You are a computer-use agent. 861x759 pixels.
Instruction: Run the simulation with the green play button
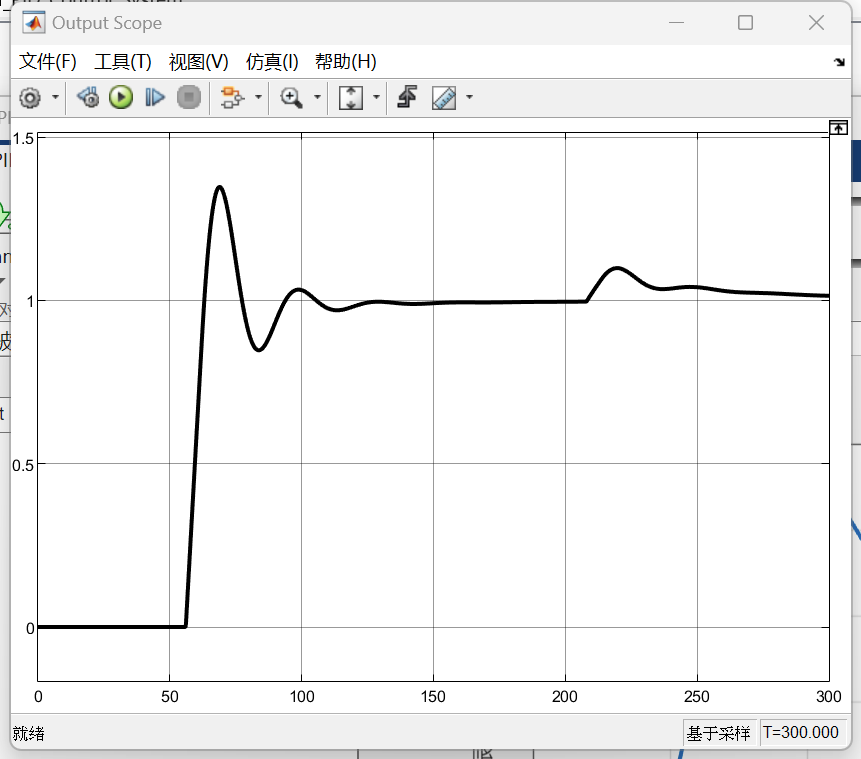coord(121,97)
